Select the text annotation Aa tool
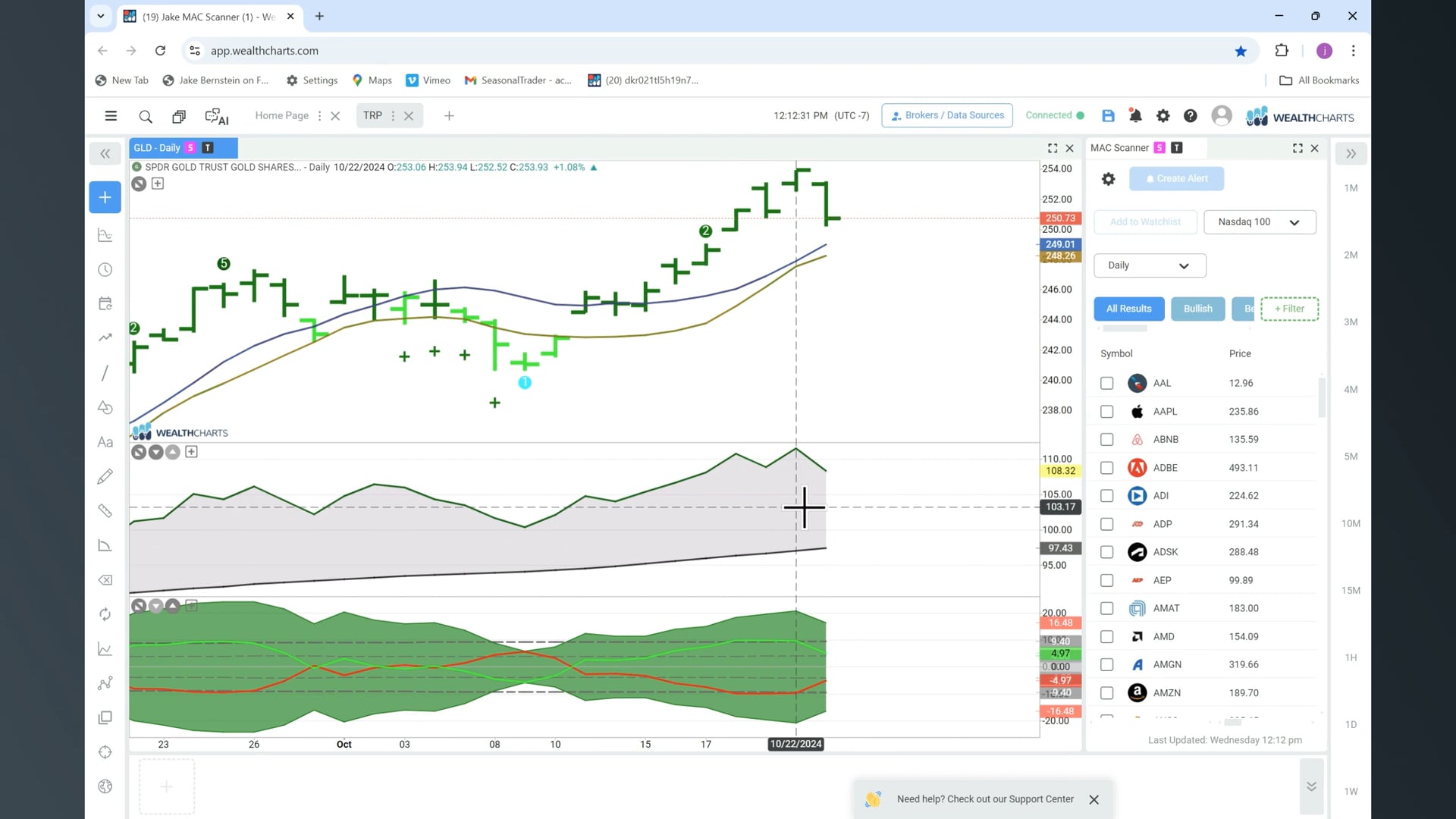 [x=105, y=442]
